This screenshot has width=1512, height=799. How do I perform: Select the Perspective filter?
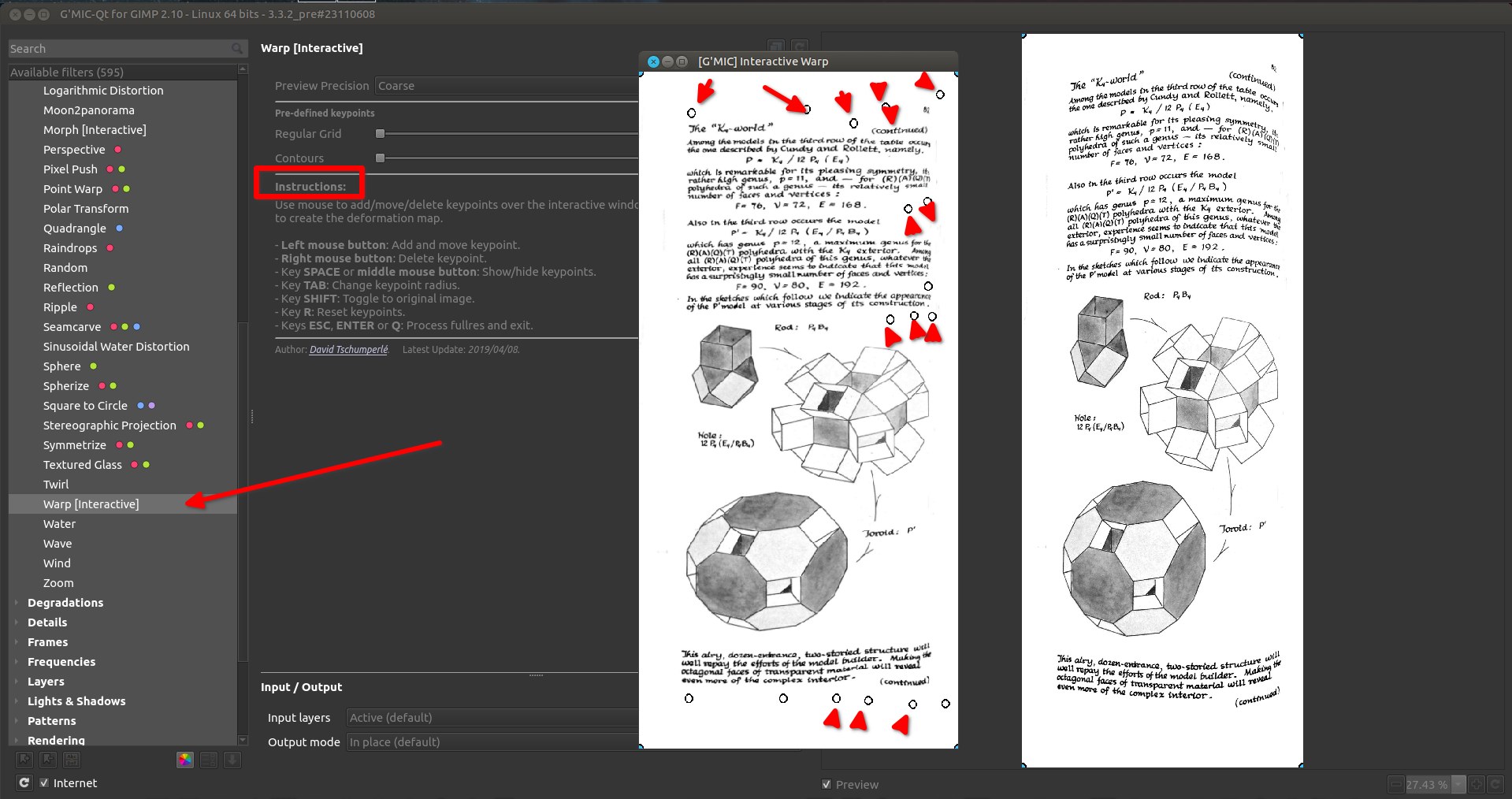[74, 150]
